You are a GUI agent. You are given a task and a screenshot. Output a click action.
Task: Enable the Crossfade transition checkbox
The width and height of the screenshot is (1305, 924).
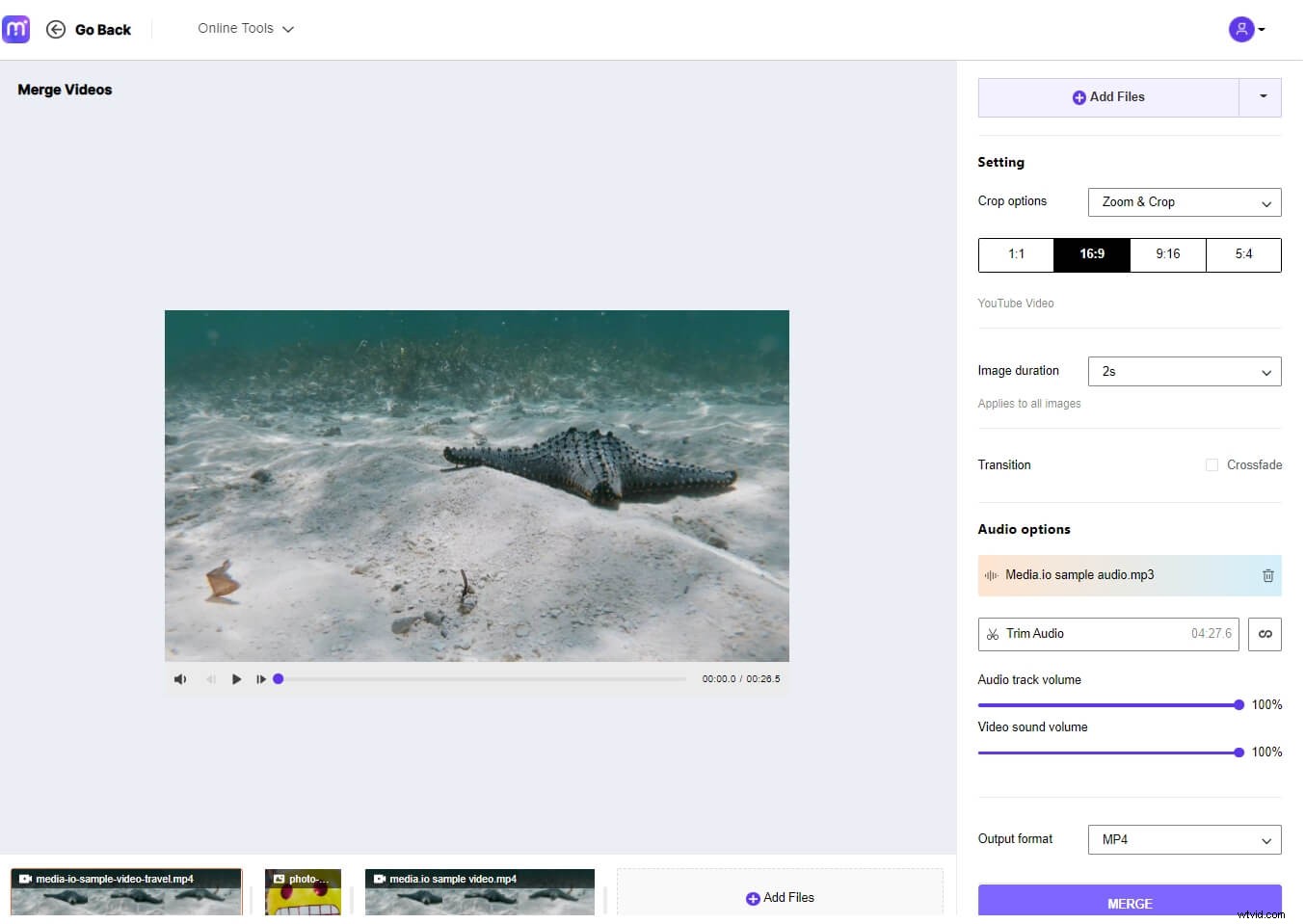(1212, 464)
